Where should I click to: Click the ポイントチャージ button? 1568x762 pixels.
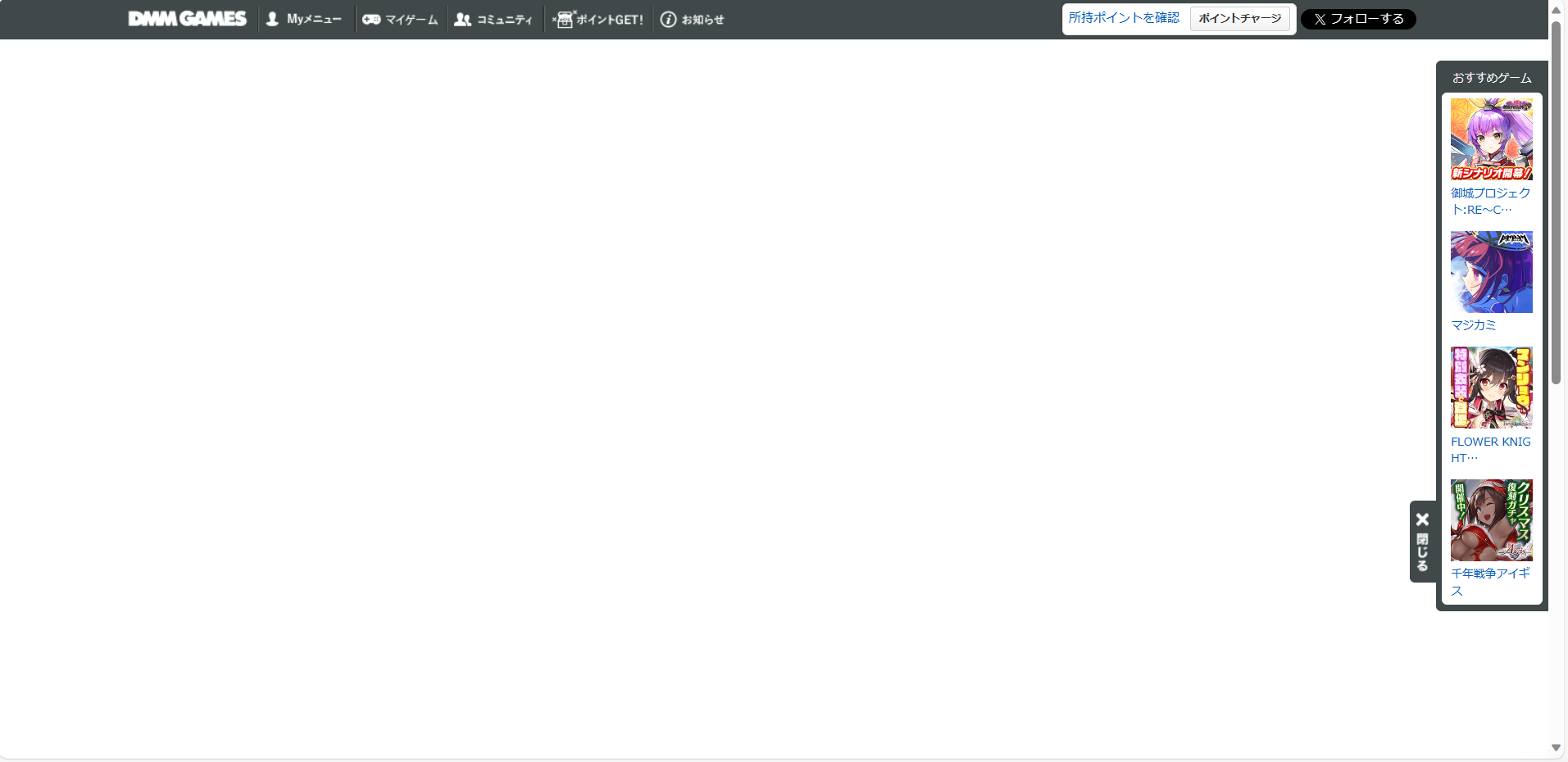(x=1240, y=19)
